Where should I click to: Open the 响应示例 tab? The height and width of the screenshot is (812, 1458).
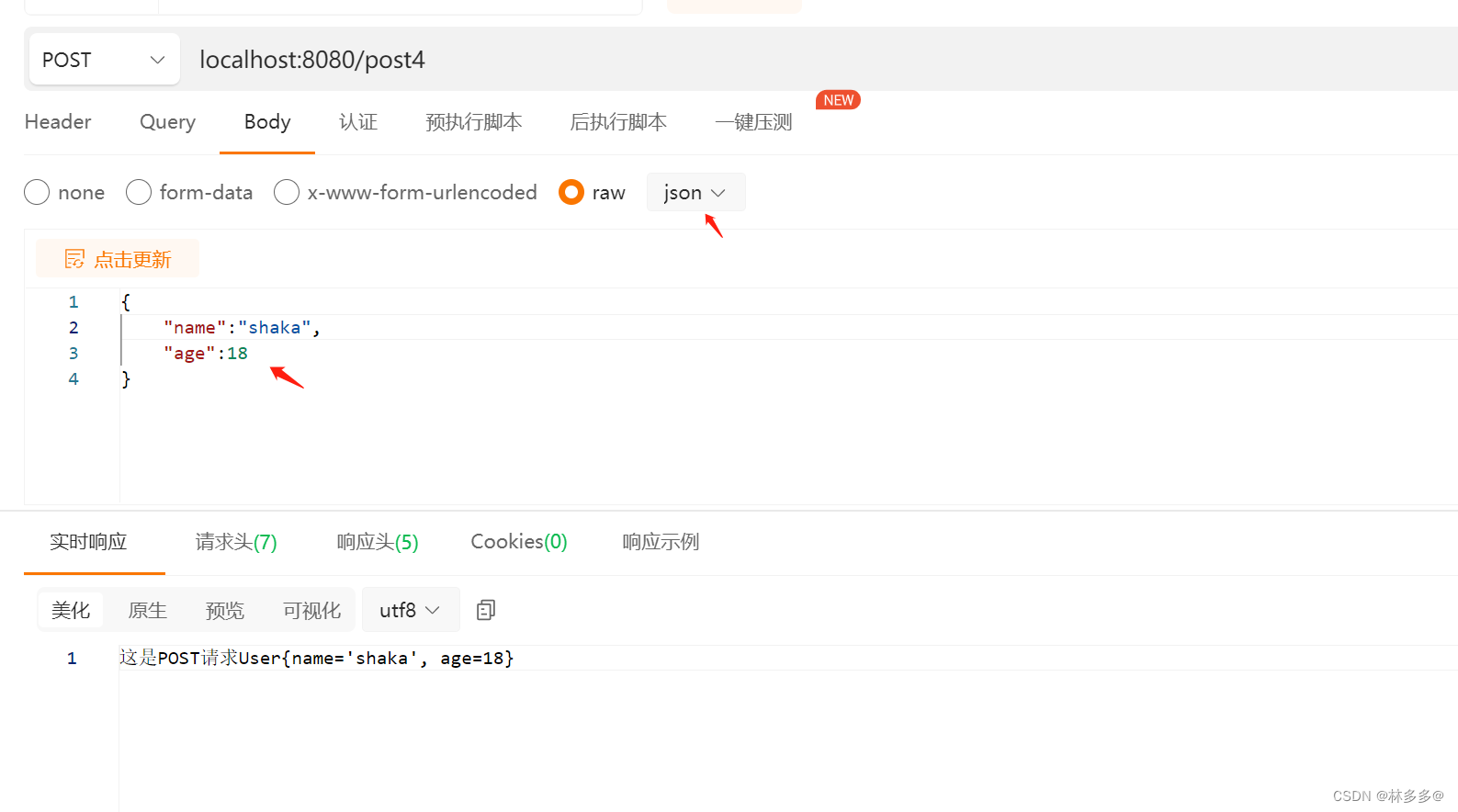(x=661, y=542)
